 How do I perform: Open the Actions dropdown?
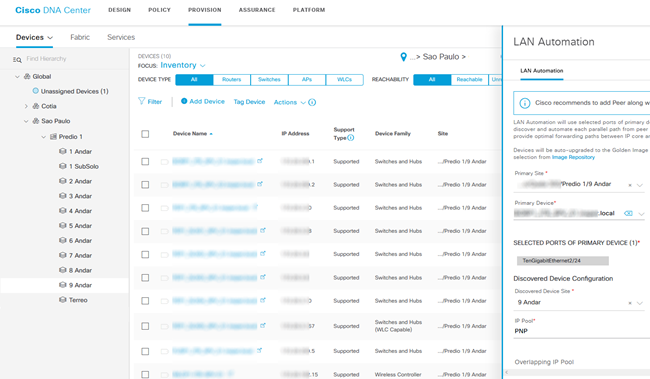pos(290,102)
